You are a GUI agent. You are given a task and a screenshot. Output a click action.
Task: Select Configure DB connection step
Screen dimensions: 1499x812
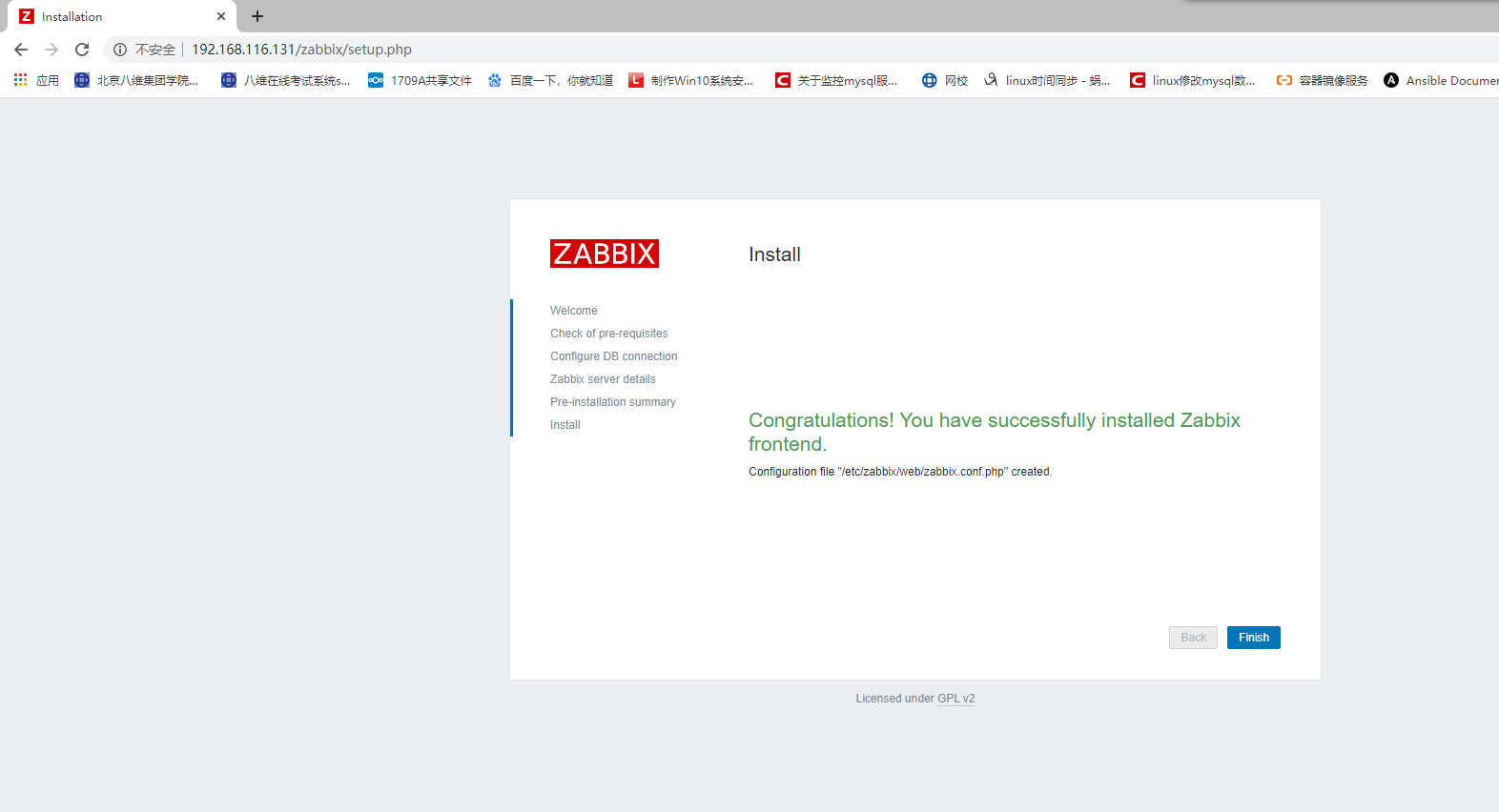[x=613, y=356]
